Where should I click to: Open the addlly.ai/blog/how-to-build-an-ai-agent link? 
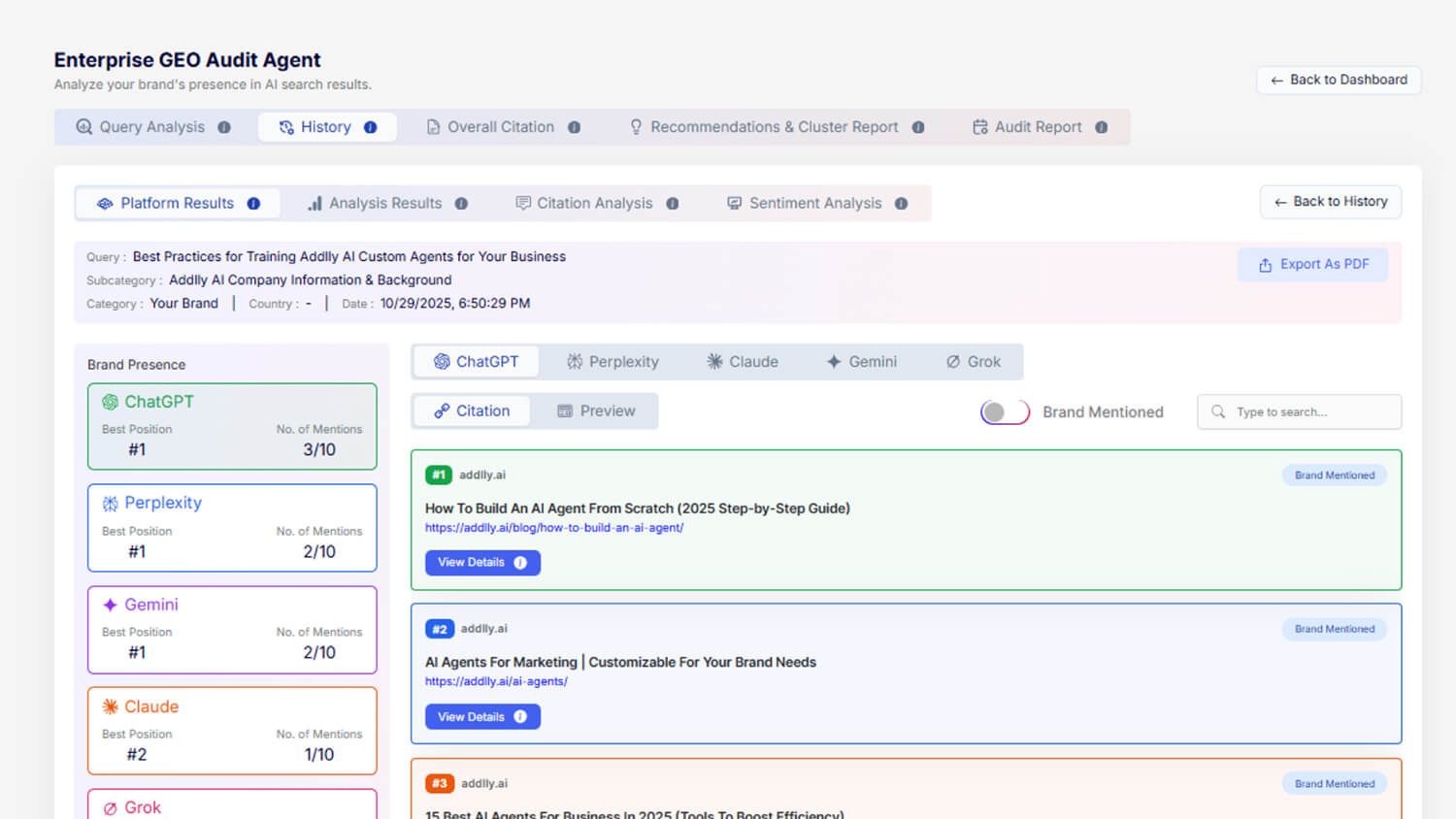tap(554, 528)
